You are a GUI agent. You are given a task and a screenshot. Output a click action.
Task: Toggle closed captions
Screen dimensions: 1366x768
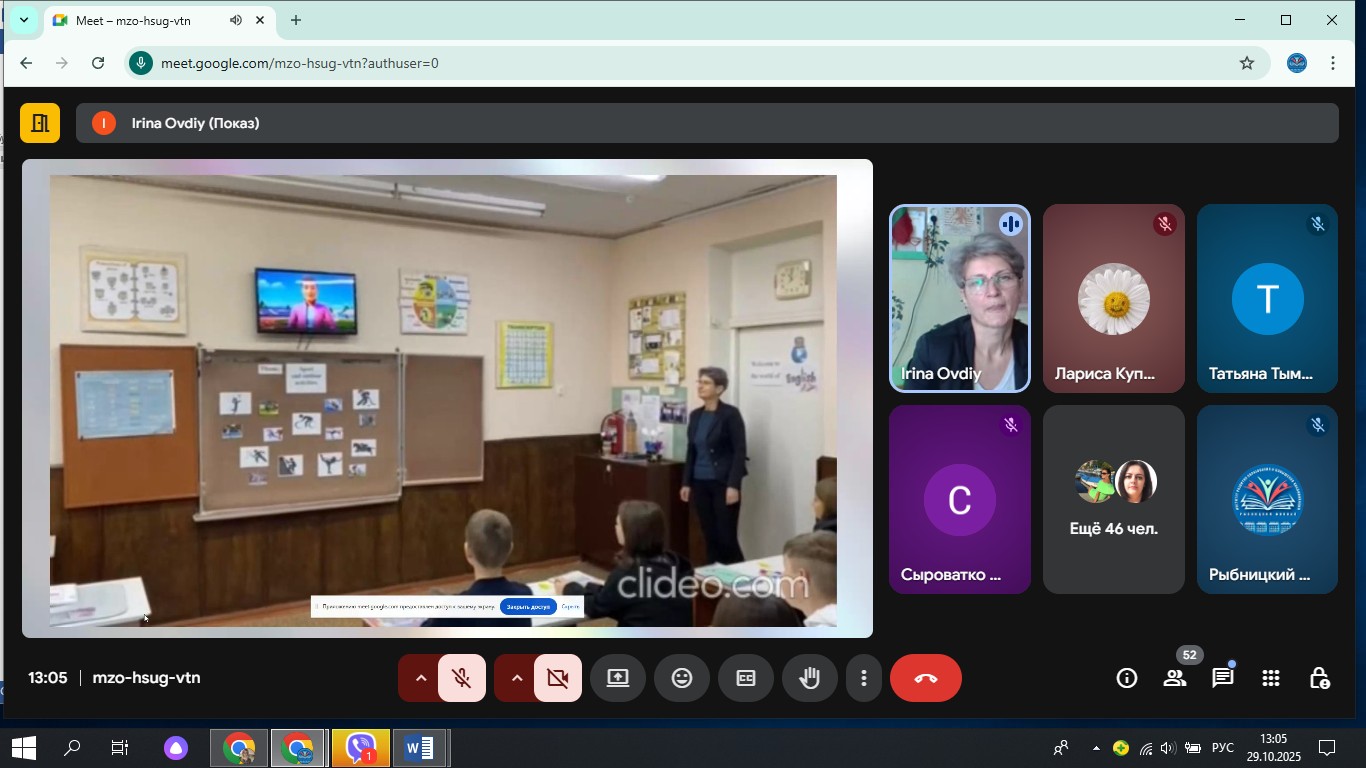click(746, 678)
